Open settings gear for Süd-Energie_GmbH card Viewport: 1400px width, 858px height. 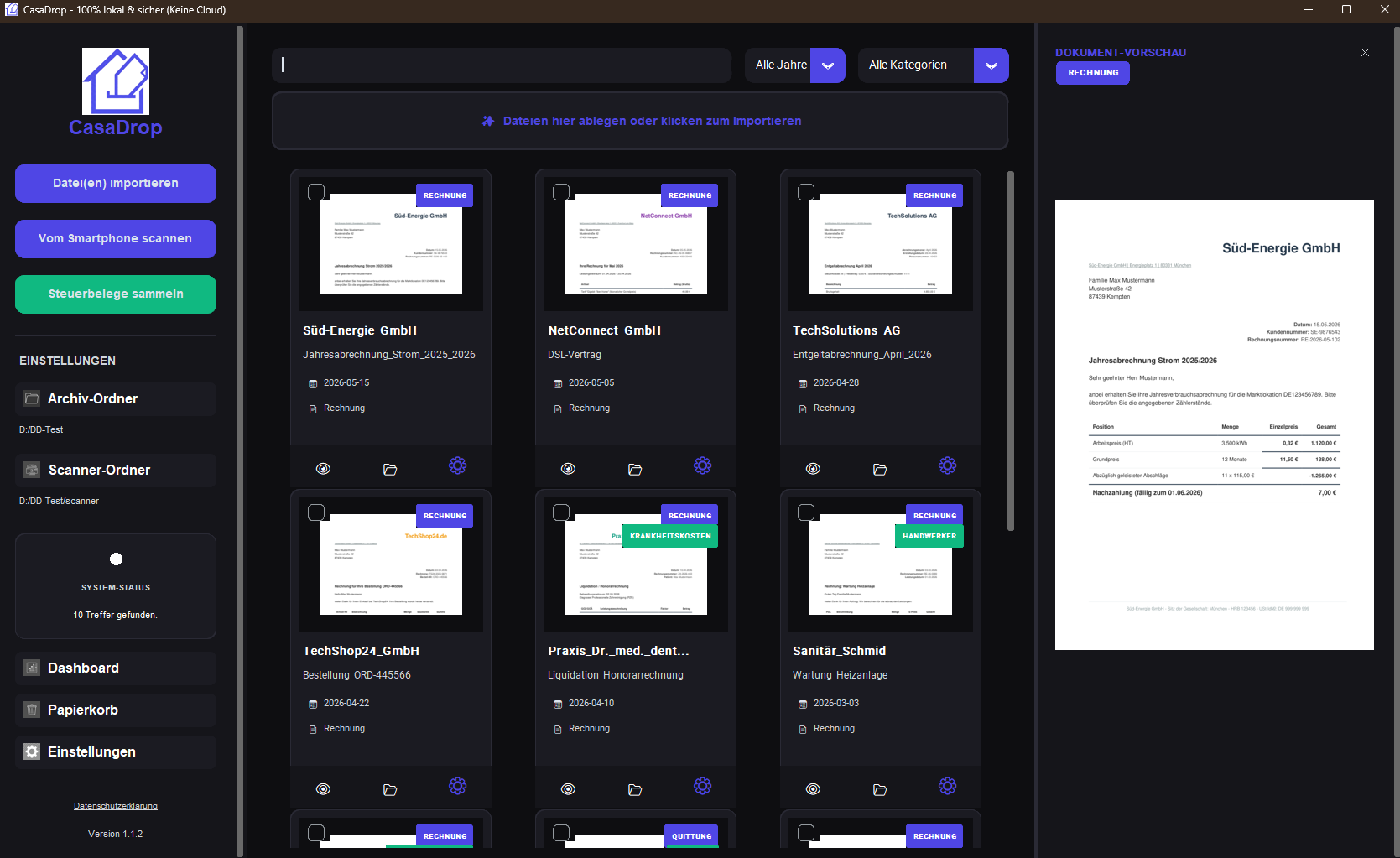pos(457,465)
